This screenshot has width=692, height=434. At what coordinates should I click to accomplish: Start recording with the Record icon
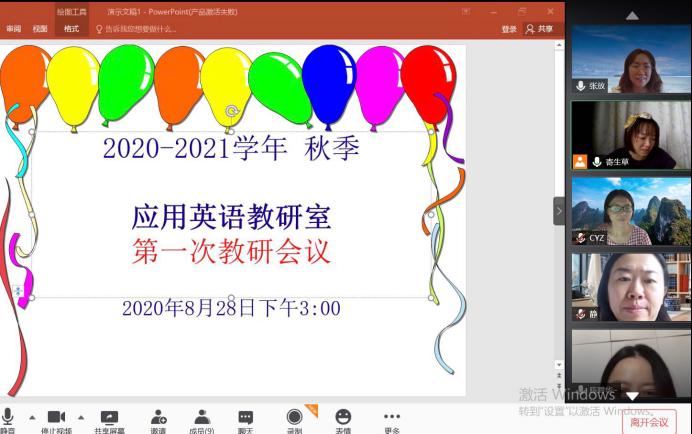click(294, 418)
